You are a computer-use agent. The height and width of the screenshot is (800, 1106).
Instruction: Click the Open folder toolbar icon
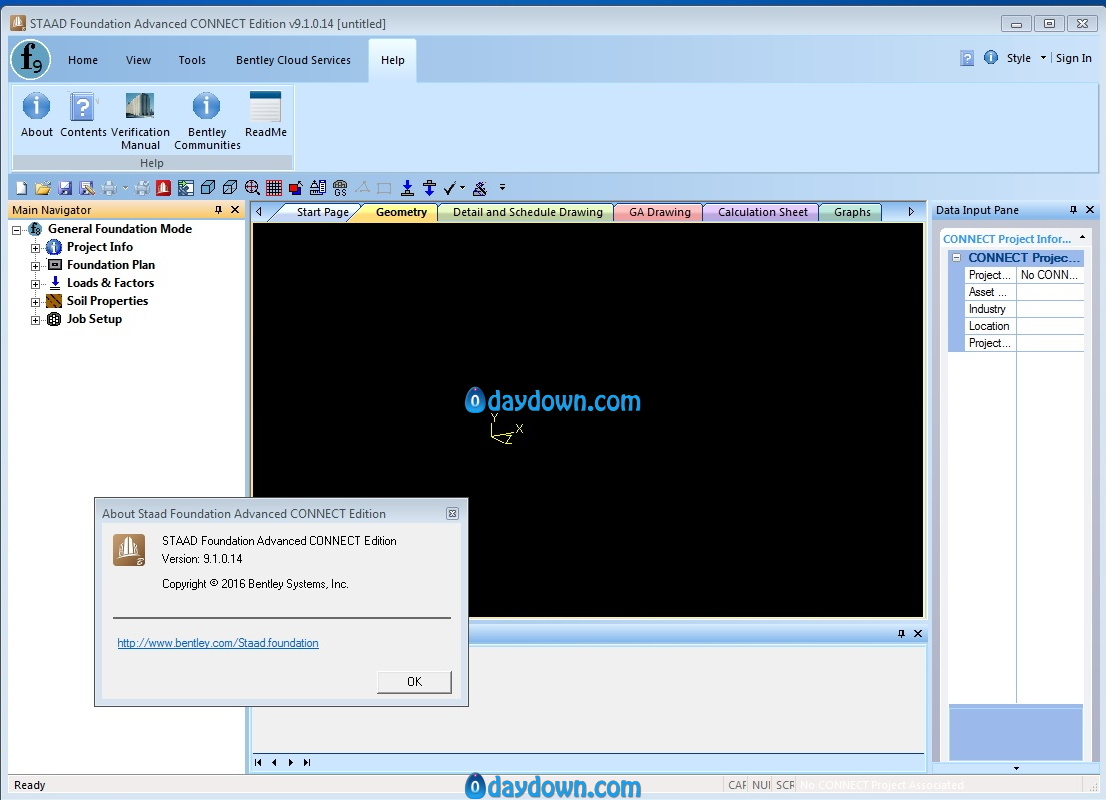point(43,188)
